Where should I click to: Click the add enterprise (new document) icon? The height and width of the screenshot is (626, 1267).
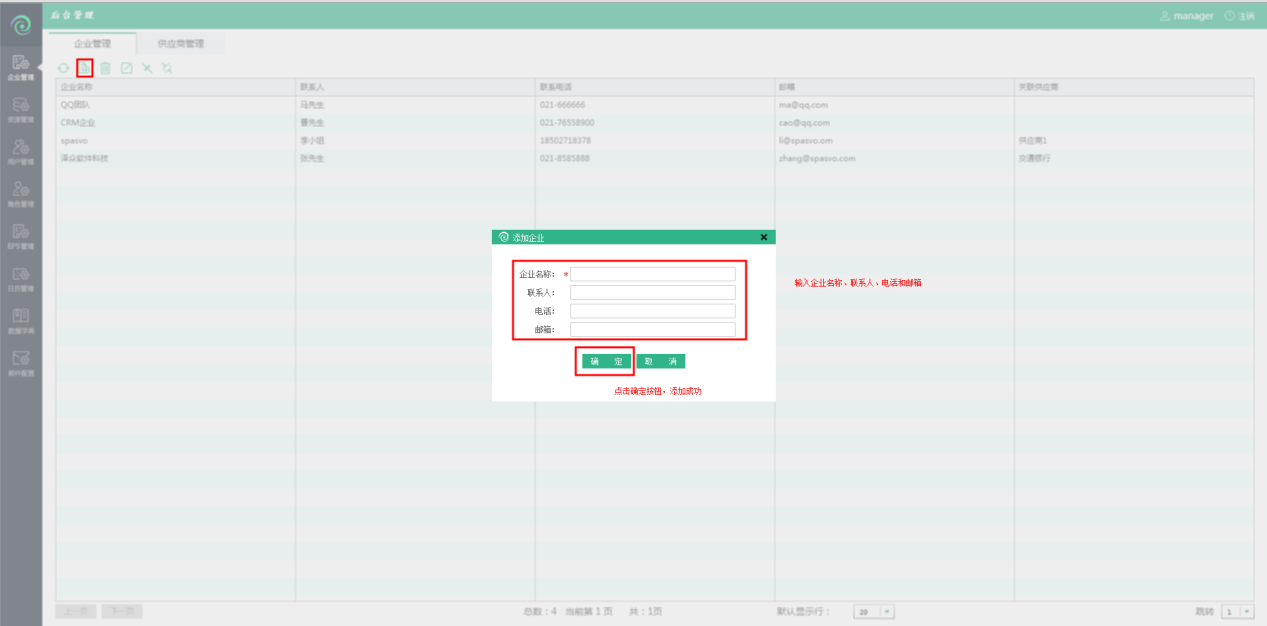tap(85, 68)
